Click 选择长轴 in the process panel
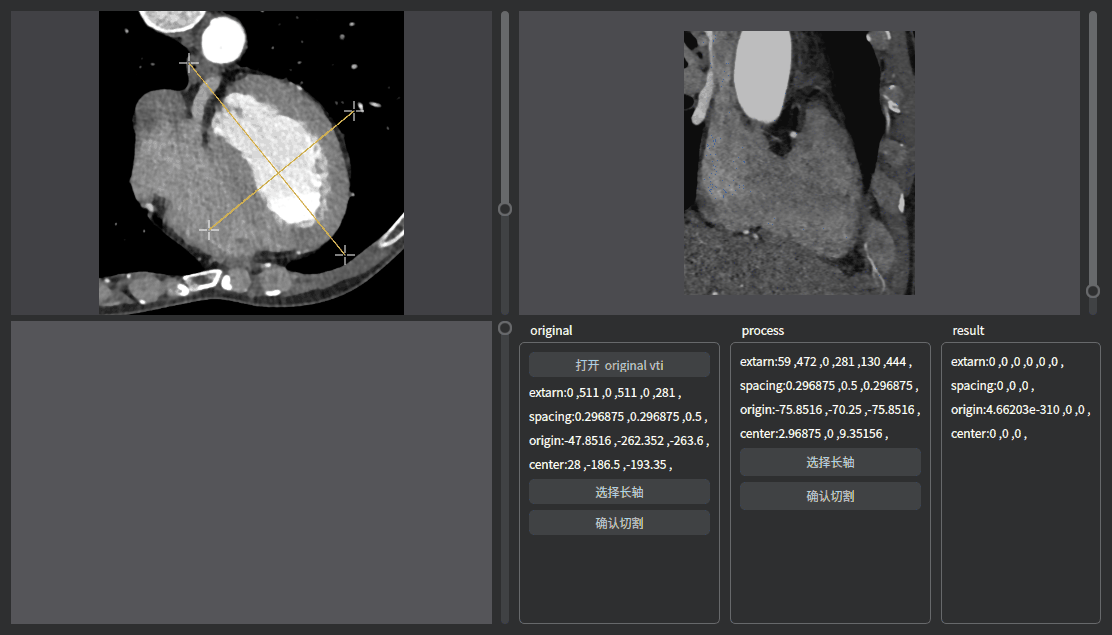Screen dimensions: 1112x635 pyautogui.click(x=830, y=462)
